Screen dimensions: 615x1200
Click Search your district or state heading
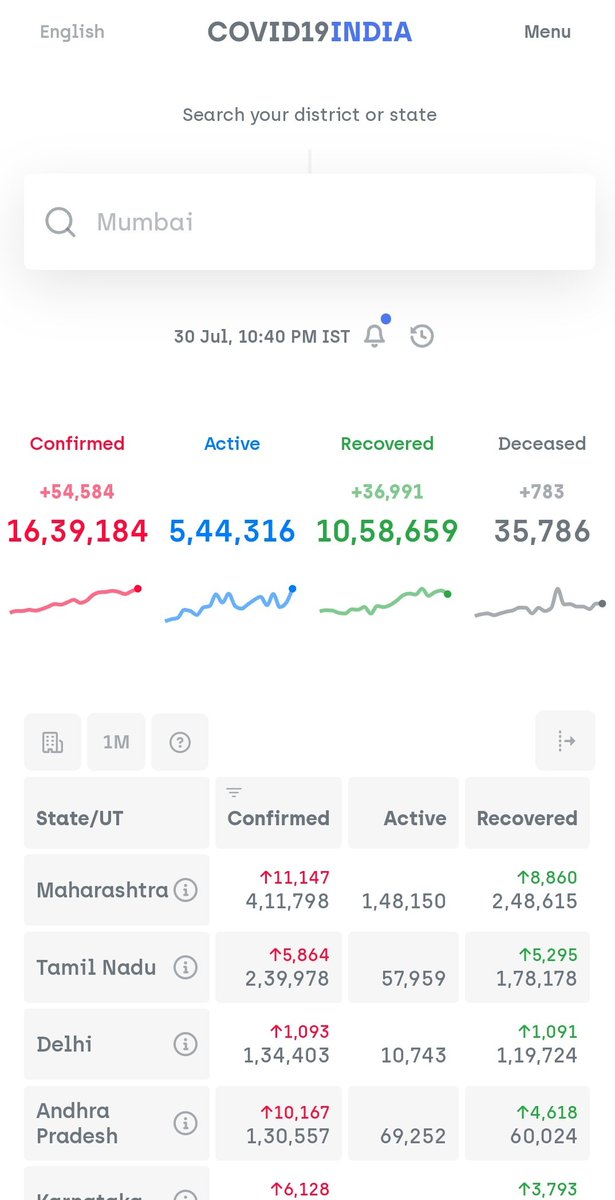(309, 115)
